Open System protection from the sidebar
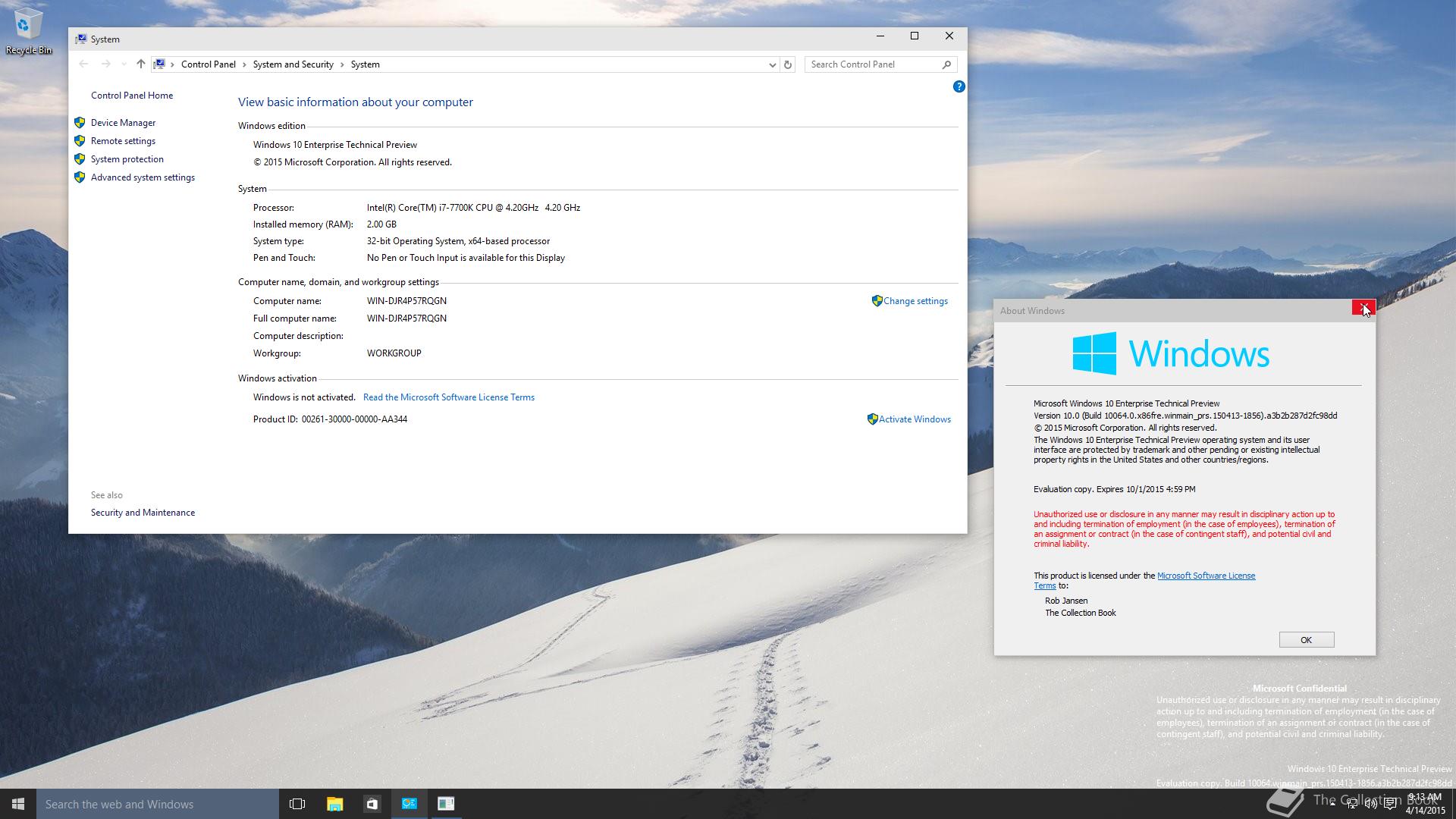 [127, 159]
